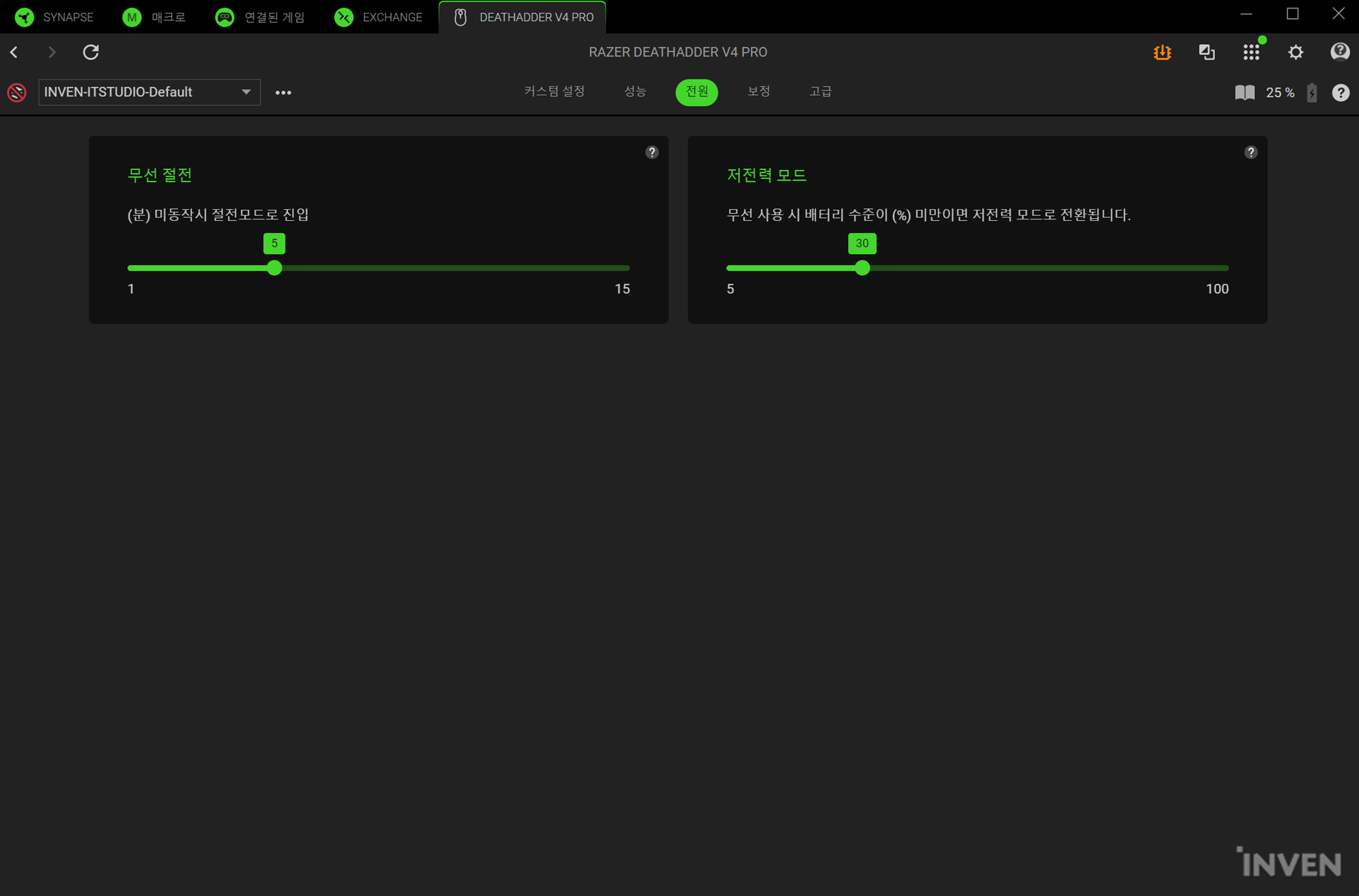1359x896 pixels.
Task: Click the orange equalizer-style icon
Action: coord(1162,52)
